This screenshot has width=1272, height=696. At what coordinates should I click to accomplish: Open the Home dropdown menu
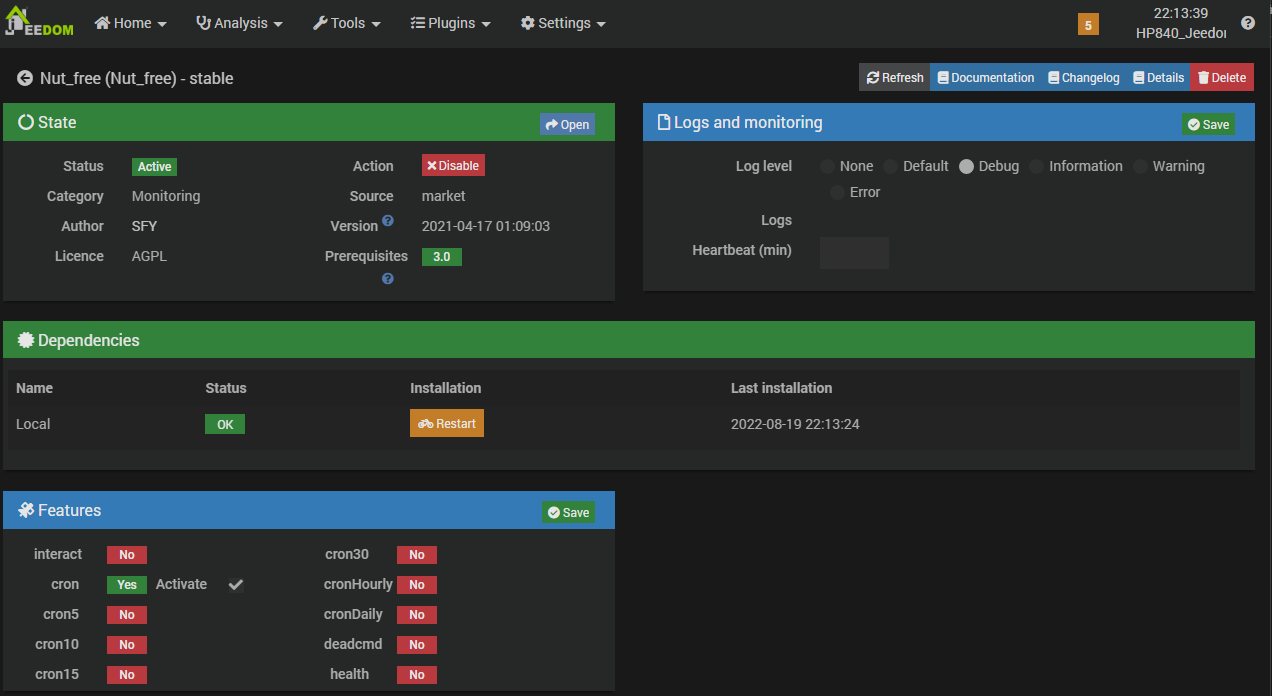131,23
